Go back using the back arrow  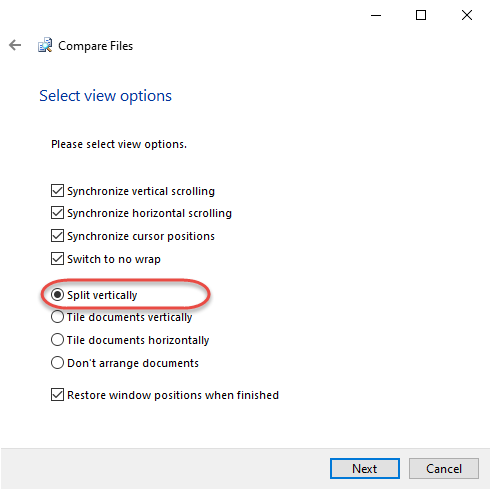[15, 45]
